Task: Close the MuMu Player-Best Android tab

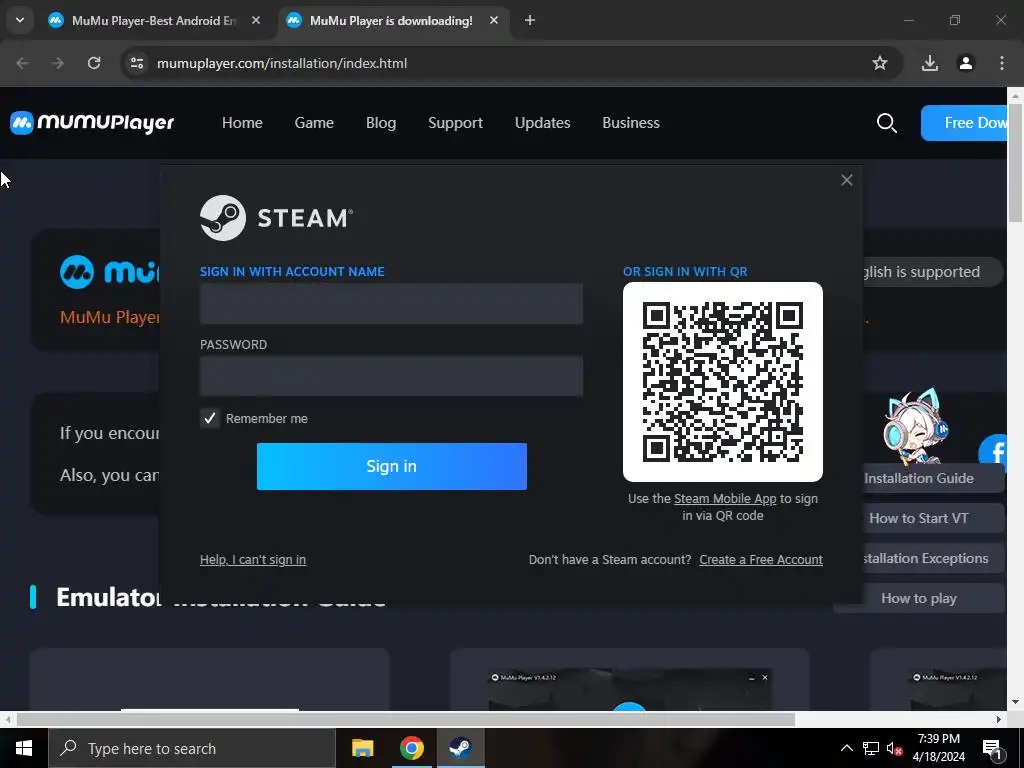Action: (256, 21)
